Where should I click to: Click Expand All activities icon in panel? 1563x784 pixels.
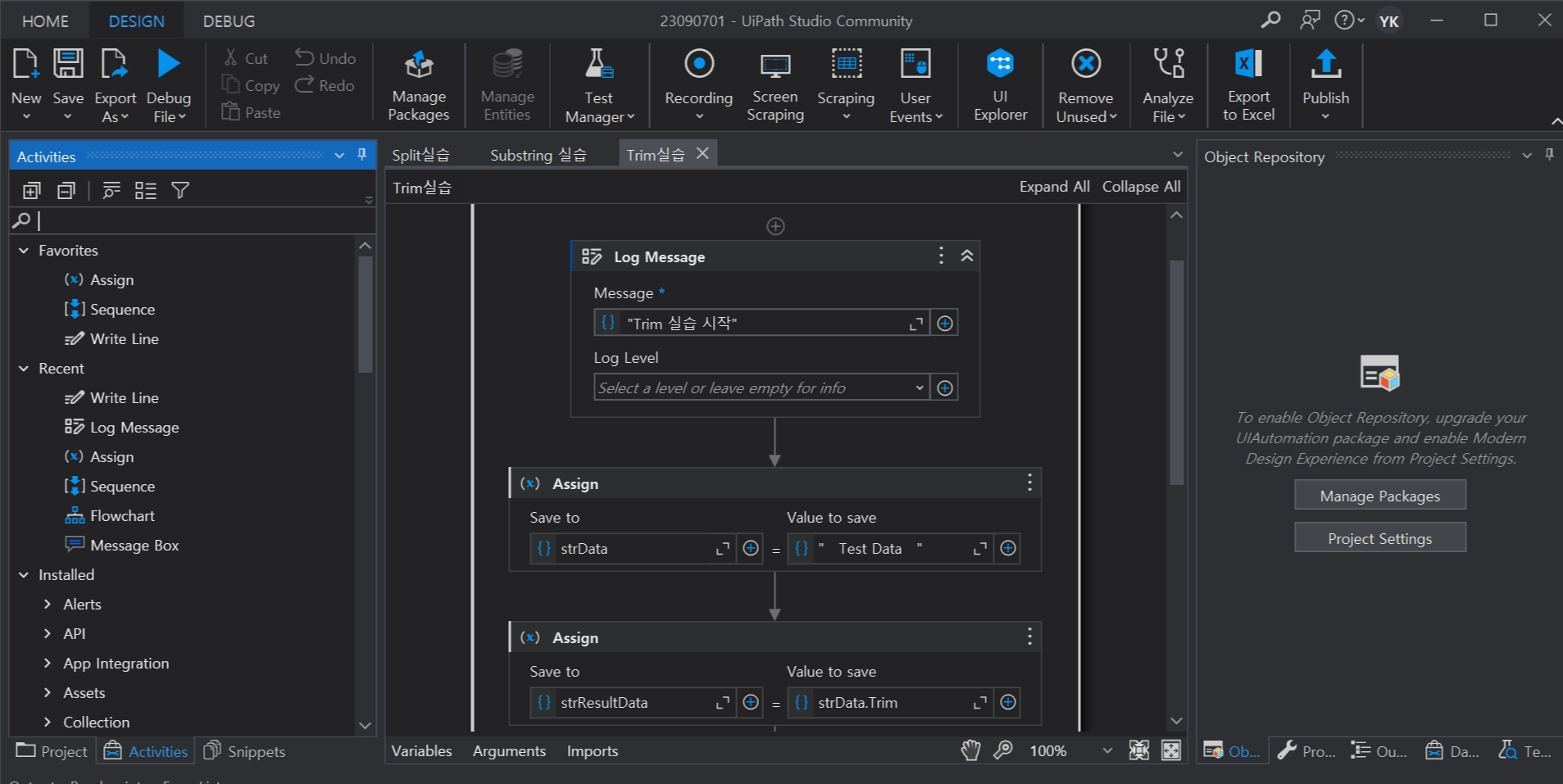pyautogui.click(x=31, y=191)
